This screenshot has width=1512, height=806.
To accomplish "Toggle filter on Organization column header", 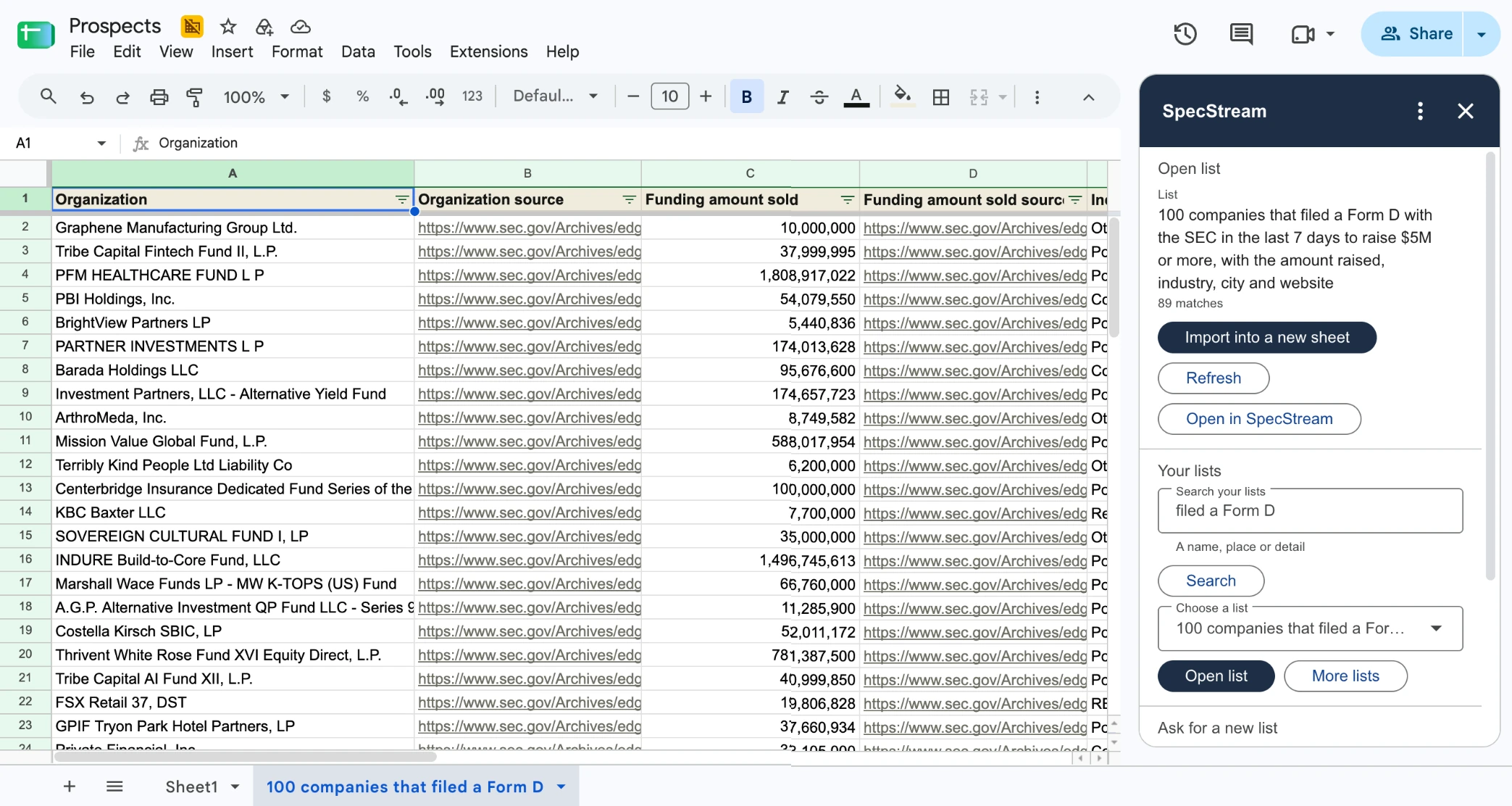I will [x=401, y=199].
